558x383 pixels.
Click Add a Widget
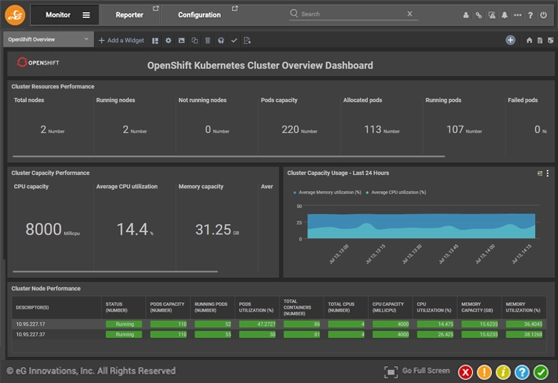(x=121, y=41)
